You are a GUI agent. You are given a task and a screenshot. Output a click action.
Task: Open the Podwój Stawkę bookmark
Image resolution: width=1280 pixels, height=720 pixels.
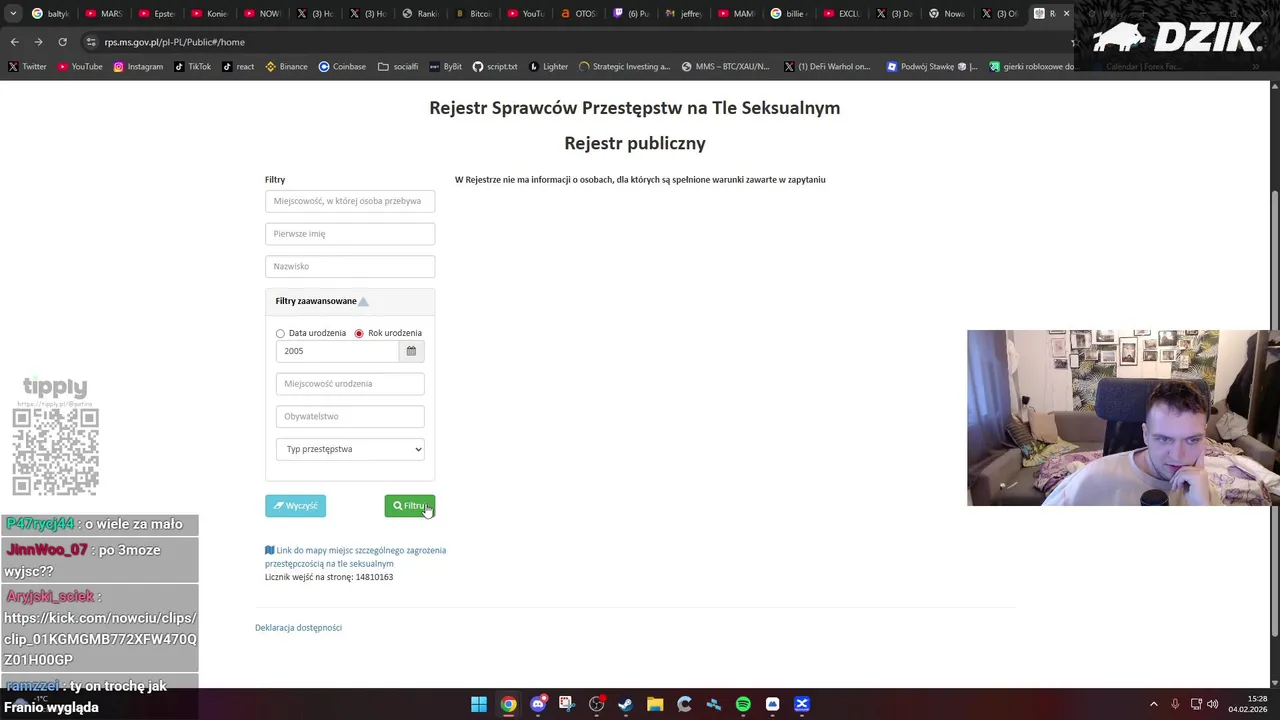pos(932,67)
